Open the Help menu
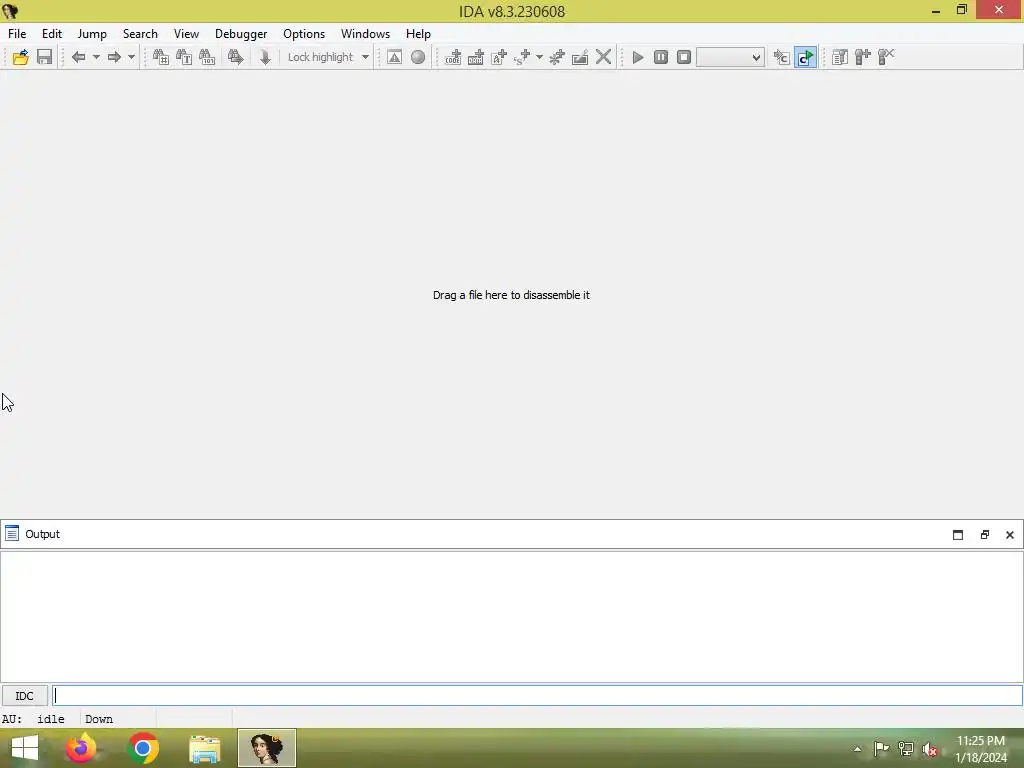 [418, 33]
